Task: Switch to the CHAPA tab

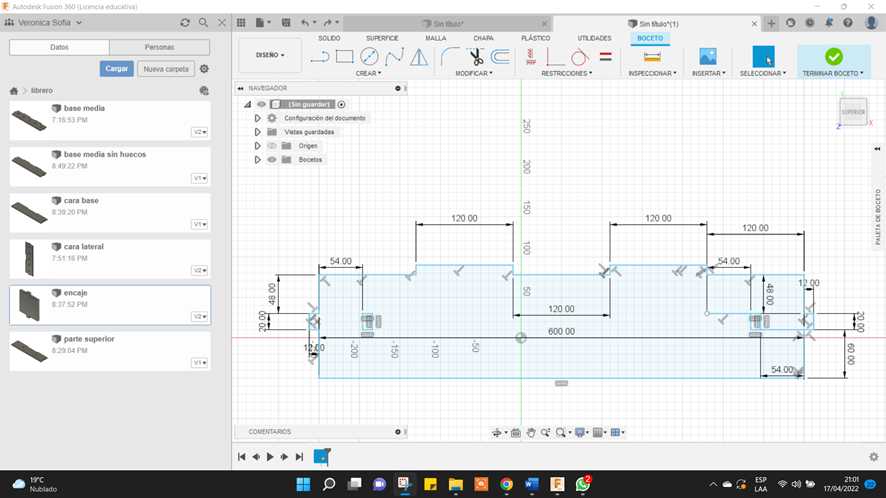Action: click(x=483, y=38)
